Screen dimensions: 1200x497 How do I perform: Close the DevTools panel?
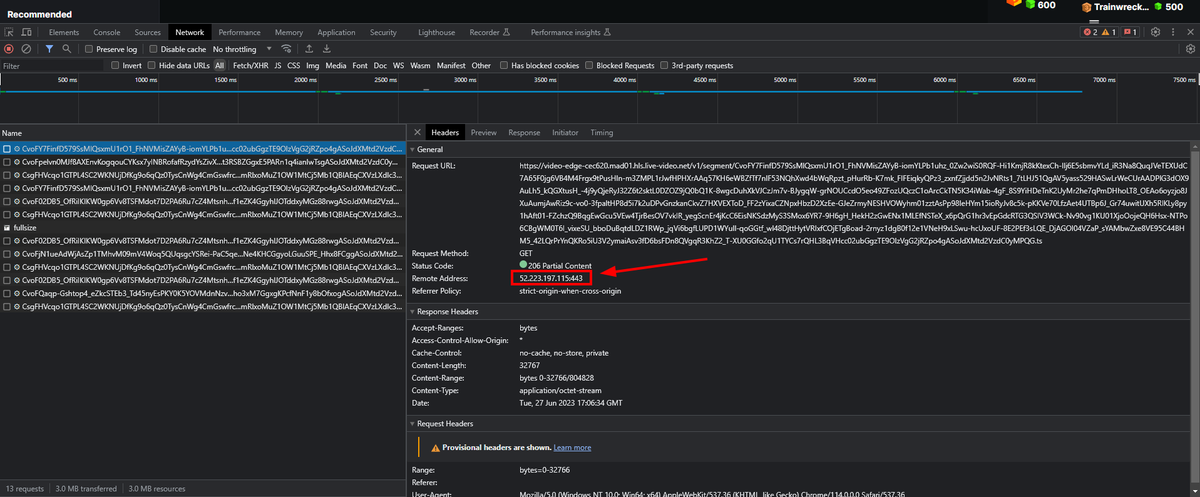pos(1190,32)
